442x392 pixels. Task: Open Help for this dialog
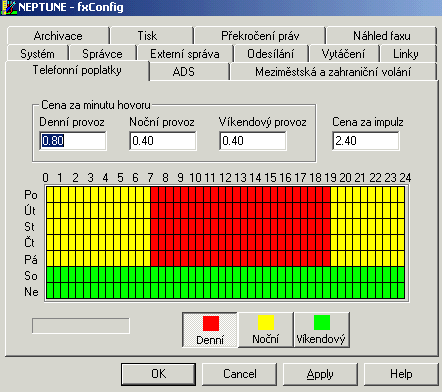[x=401, y=374]
